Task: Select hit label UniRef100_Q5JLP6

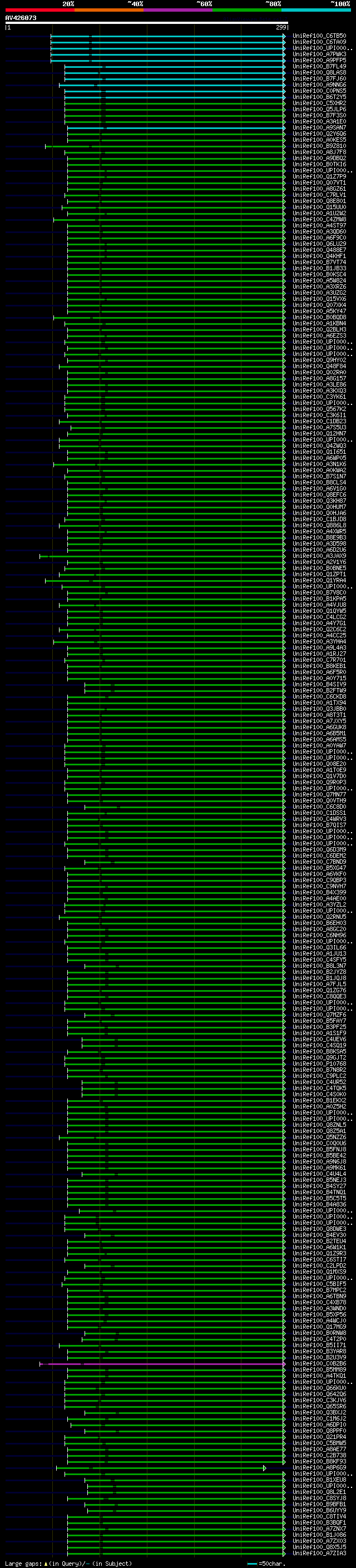Action: (x=319, y=109)
